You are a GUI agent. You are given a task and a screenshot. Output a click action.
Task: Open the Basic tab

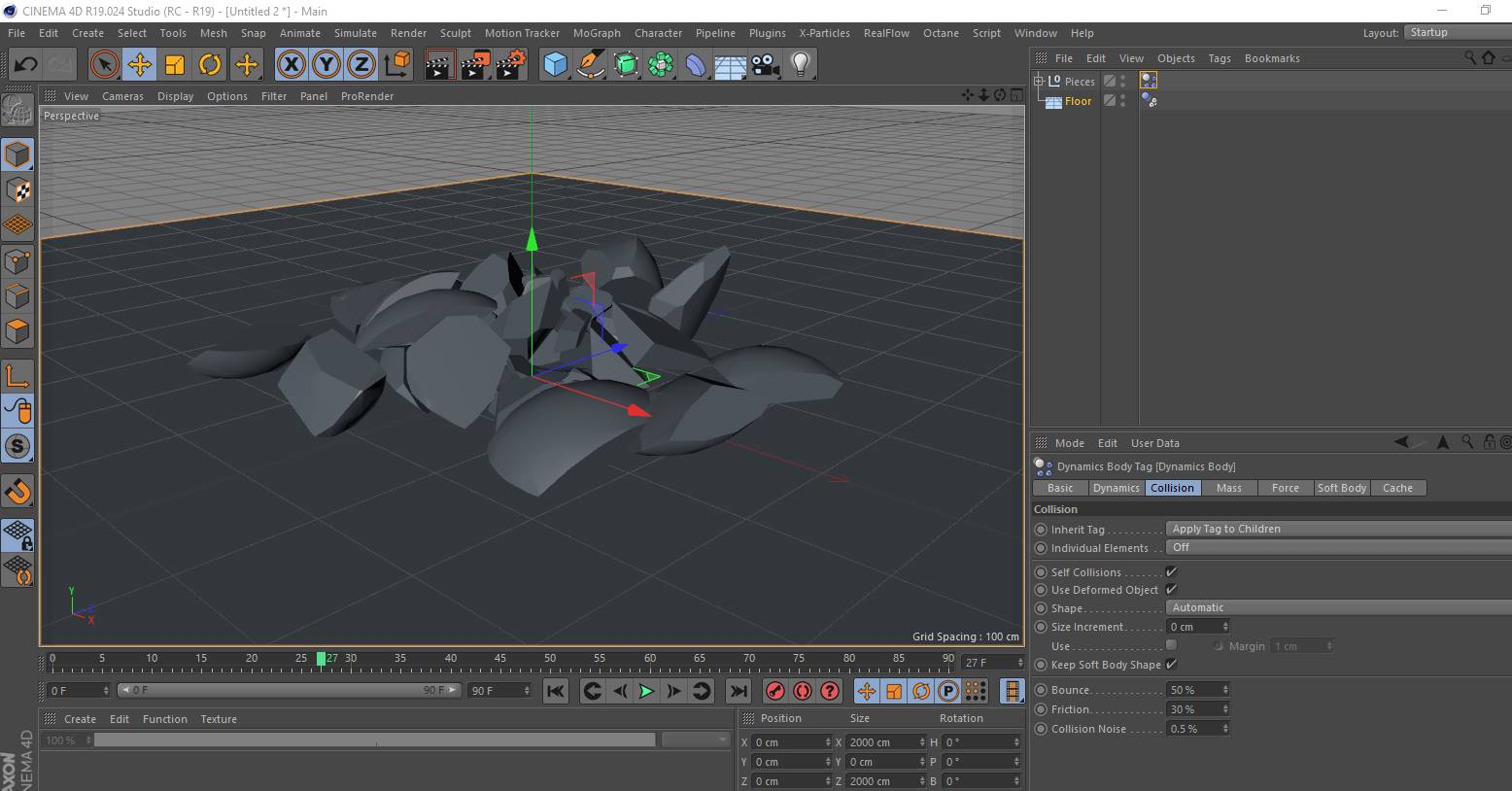(x=1060, y=488)
